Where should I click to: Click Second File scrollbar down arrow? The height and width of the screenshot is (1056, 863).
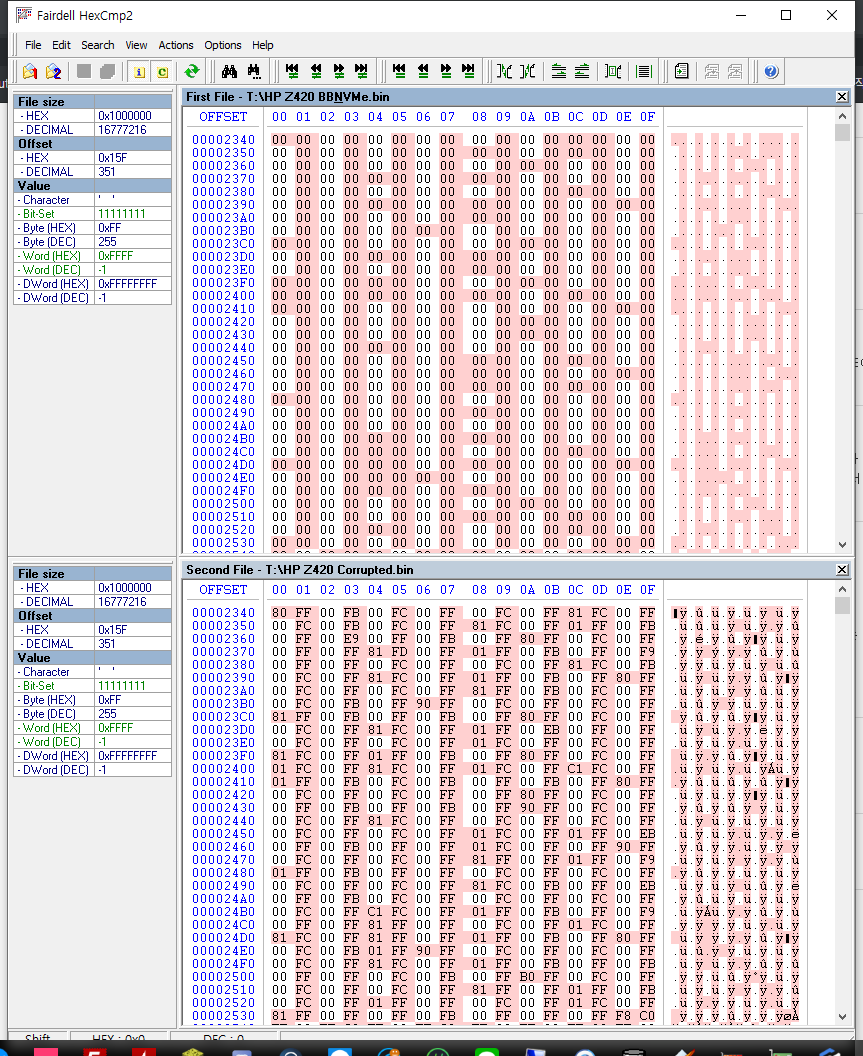click(x=842, y=1017)
